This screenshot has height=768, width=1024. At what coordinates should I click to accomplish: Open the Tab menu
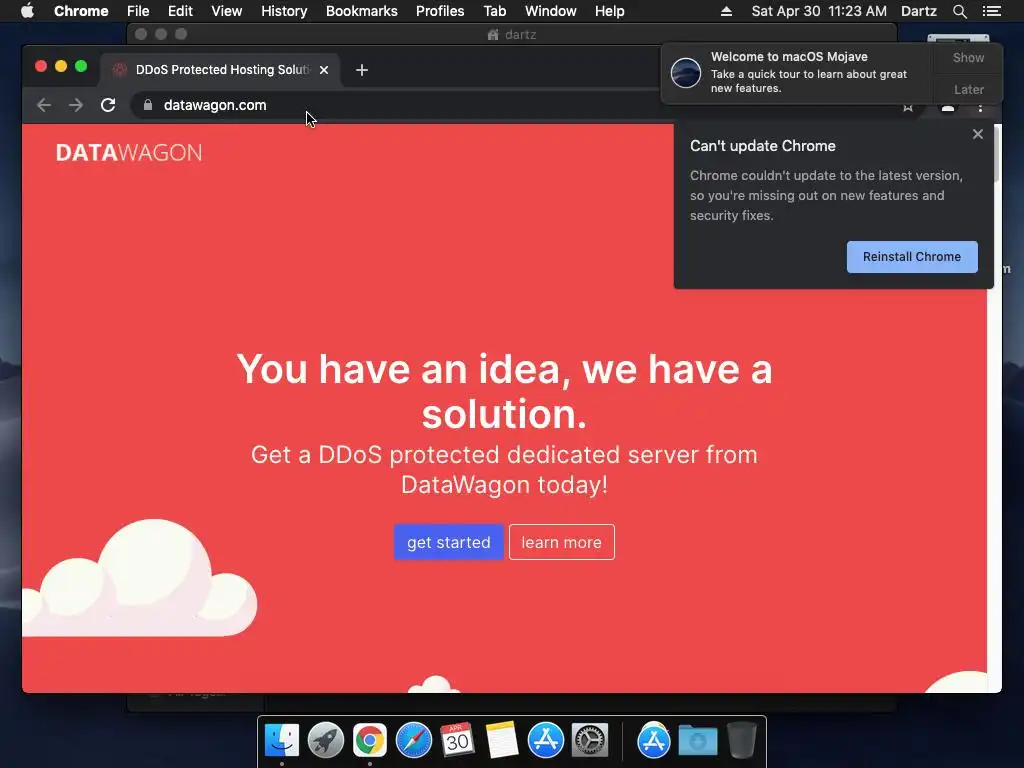coord(494,11)
